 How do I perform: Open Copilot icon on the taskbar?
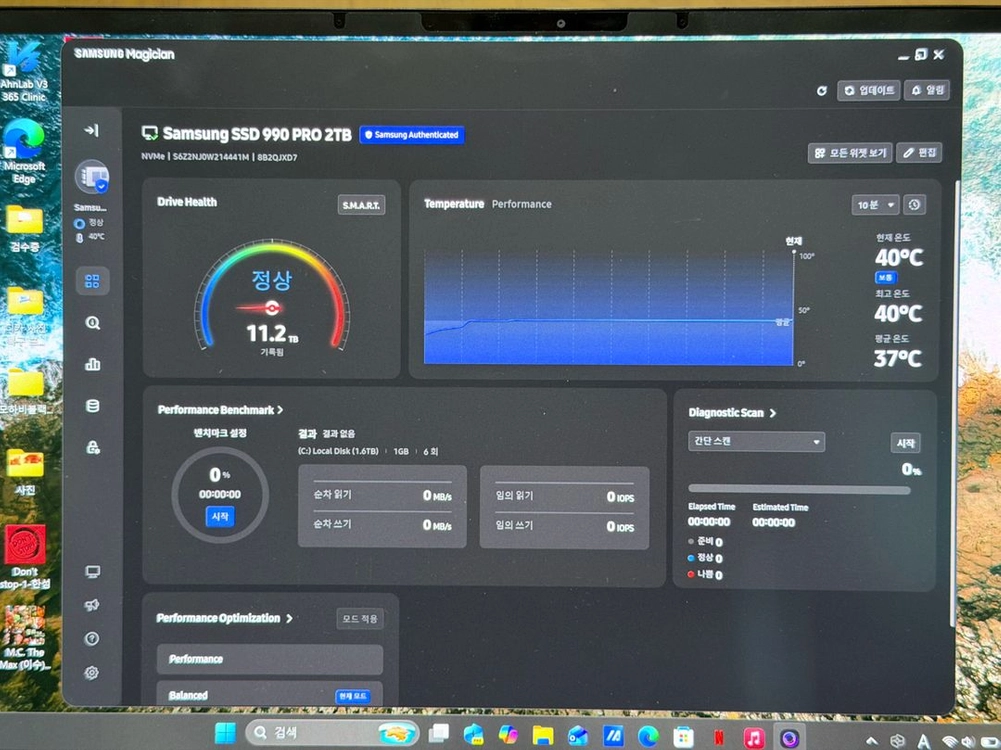click(x=508, y=735)
